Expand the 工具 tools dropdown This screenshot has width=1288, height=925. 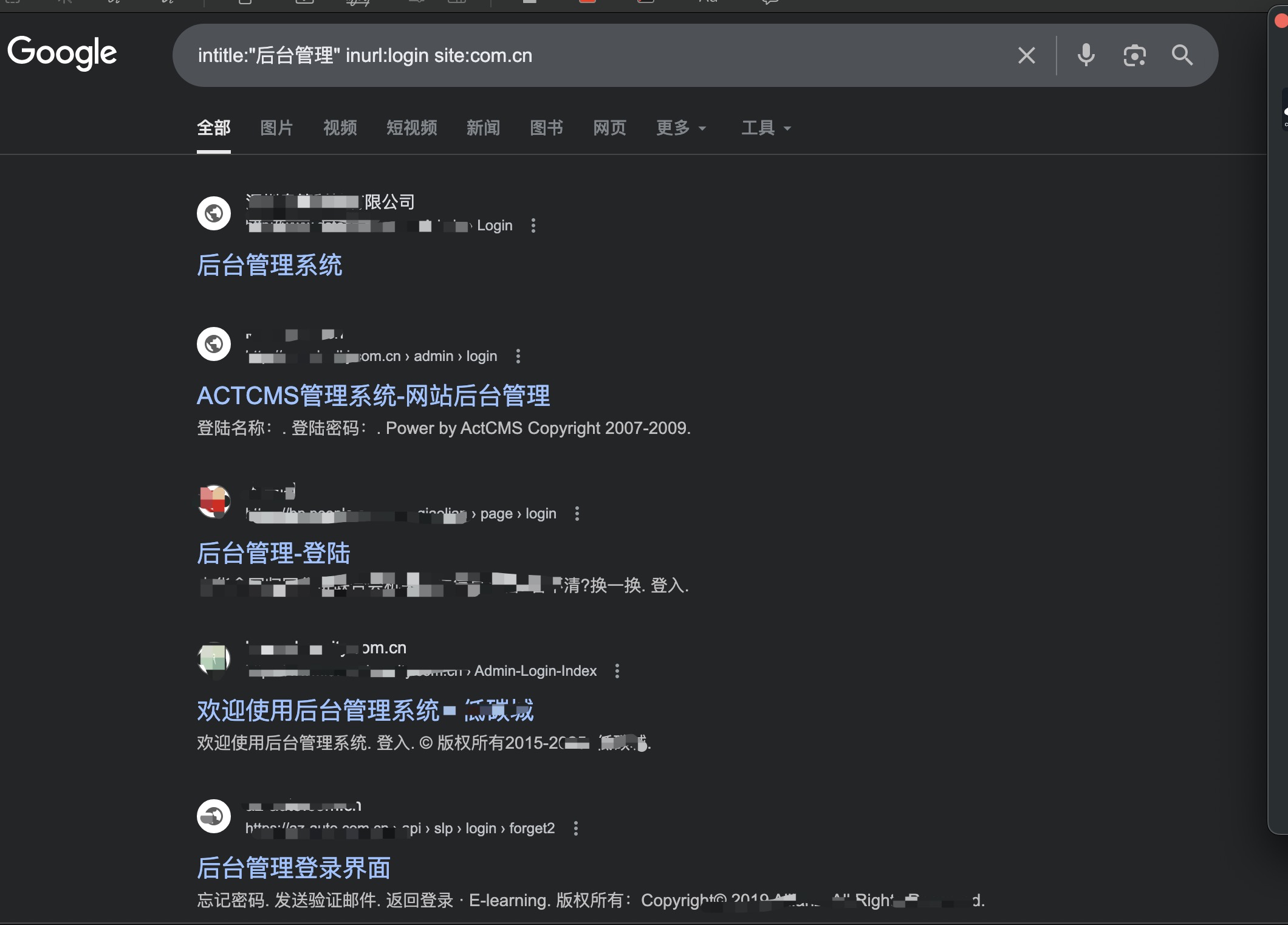[x=766, y=128]
